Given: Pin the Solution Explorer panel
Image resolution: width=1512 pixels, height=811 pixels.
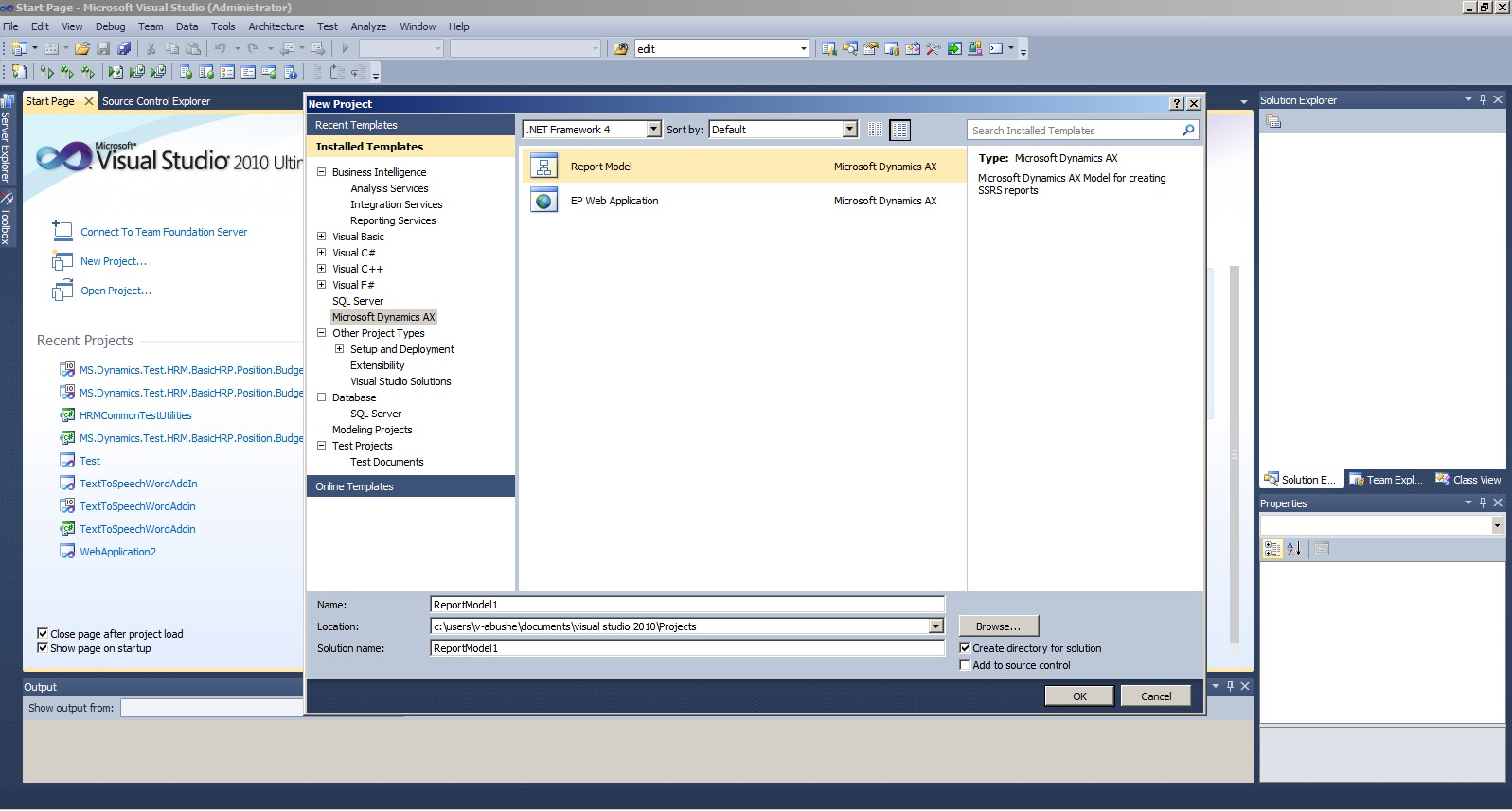Looking at the screenshot, I should [x=1483, y=99].
